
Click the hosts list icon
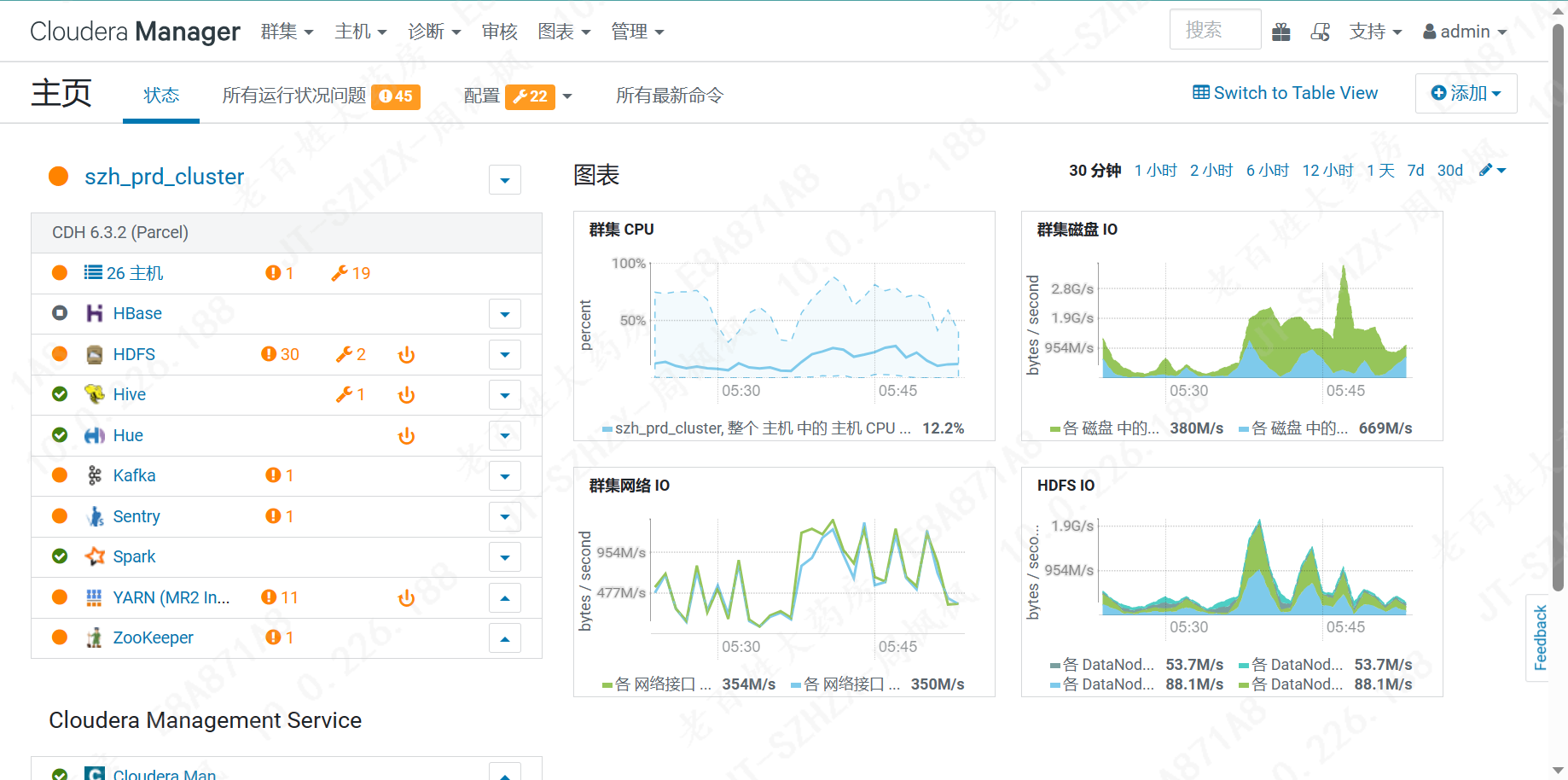tap(93, 272)
